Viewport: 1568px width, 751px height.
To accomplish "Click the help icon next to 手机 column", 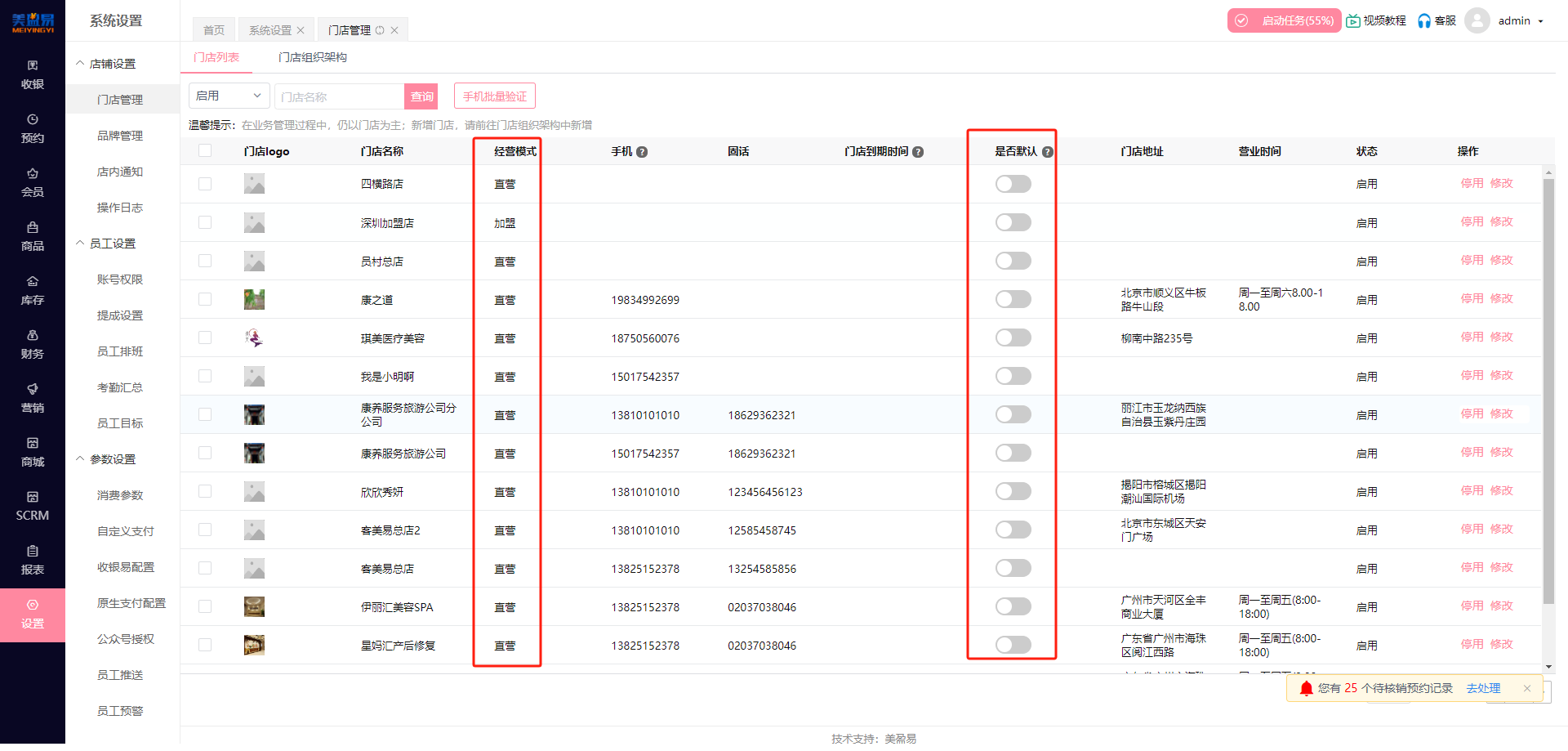I will [x=642, y=152].
